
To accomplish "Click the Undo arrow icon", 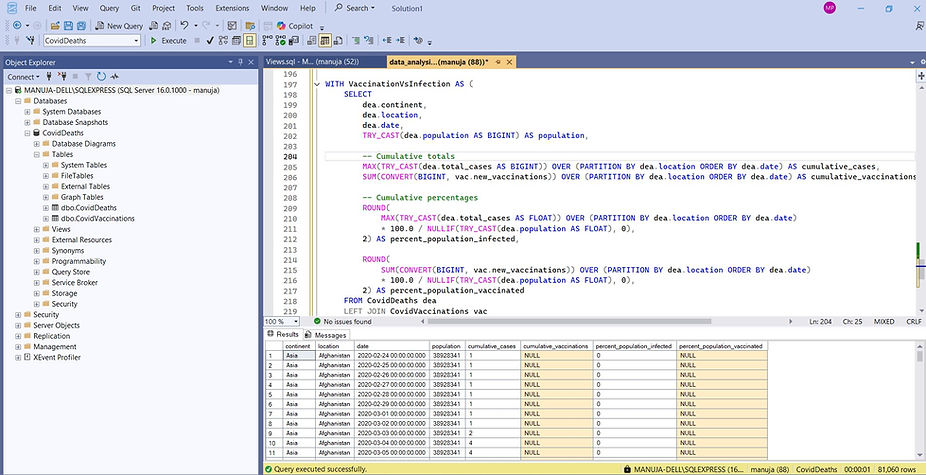I will click(x=185, y=25).
